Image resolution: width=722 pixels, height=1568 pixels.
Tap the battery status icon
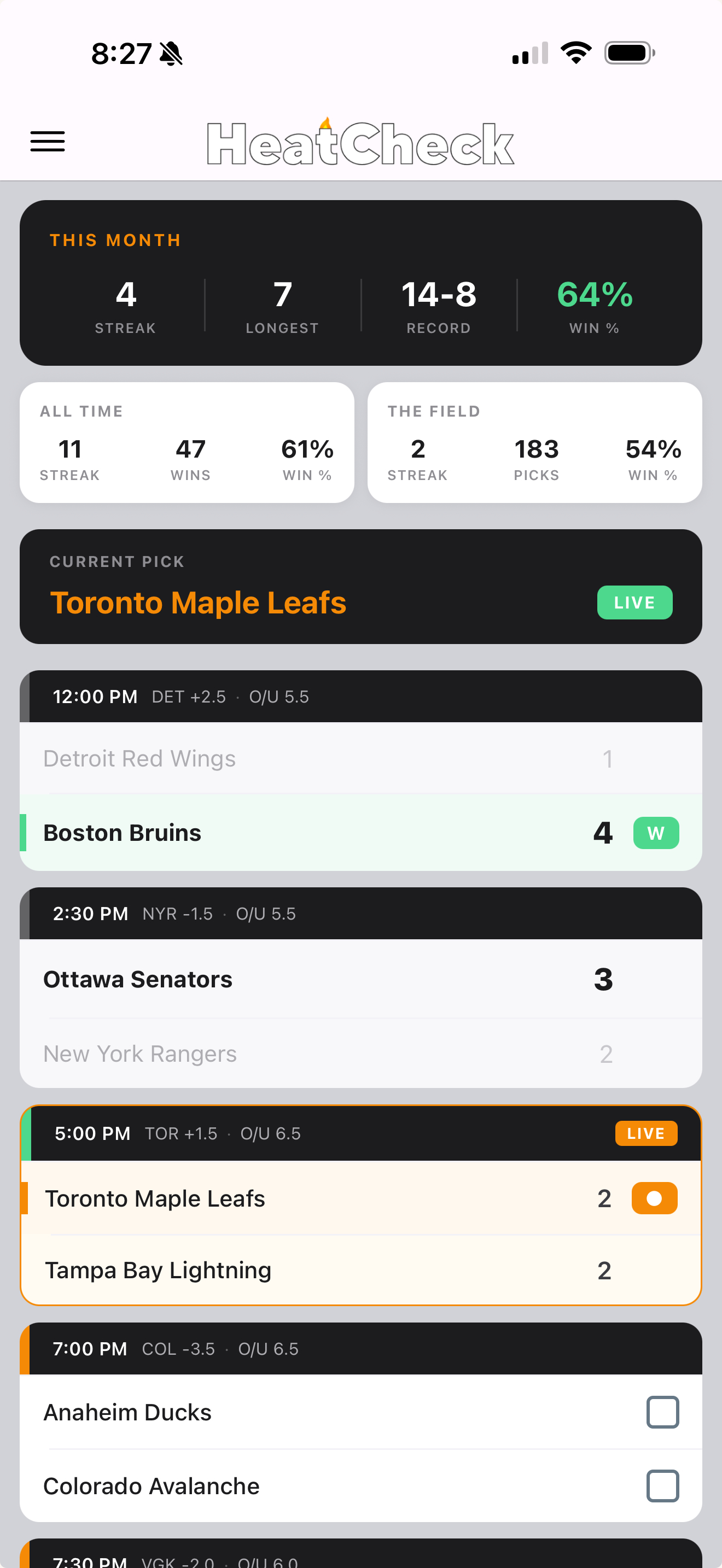630,53
